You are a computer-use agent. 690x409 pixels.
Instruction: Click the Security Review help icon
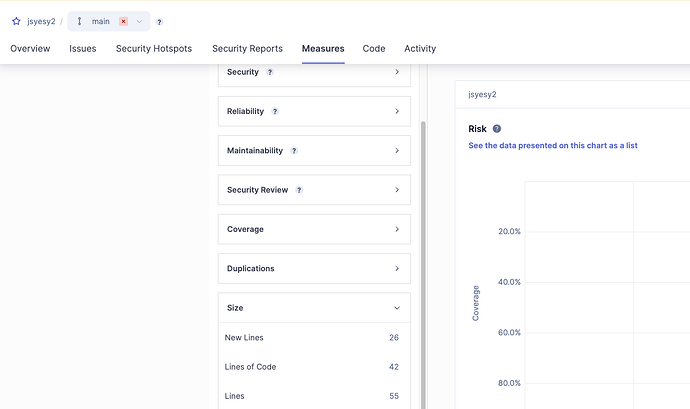point(299,190)
